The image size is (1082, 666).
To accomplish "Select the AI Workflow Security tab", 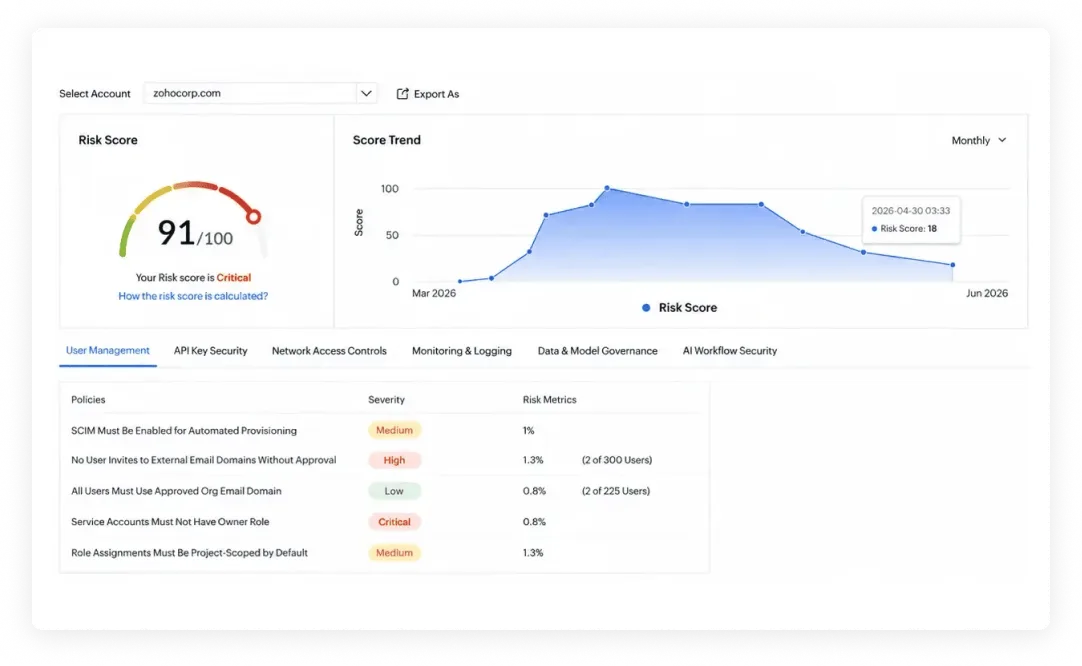I will click(x=730, y=351).
